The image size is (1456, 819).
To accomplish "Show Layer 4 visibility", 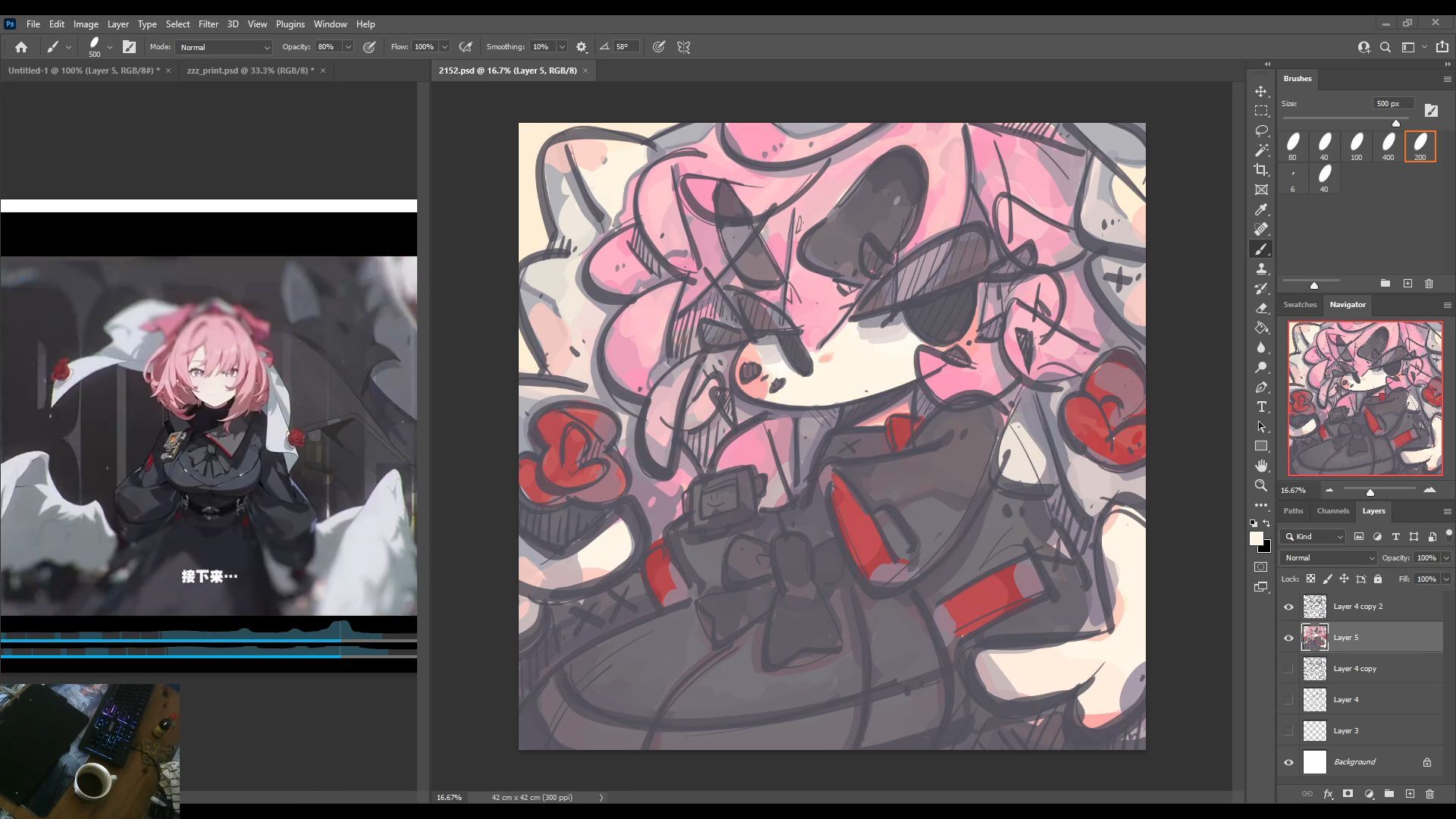I will point(1288,700).
